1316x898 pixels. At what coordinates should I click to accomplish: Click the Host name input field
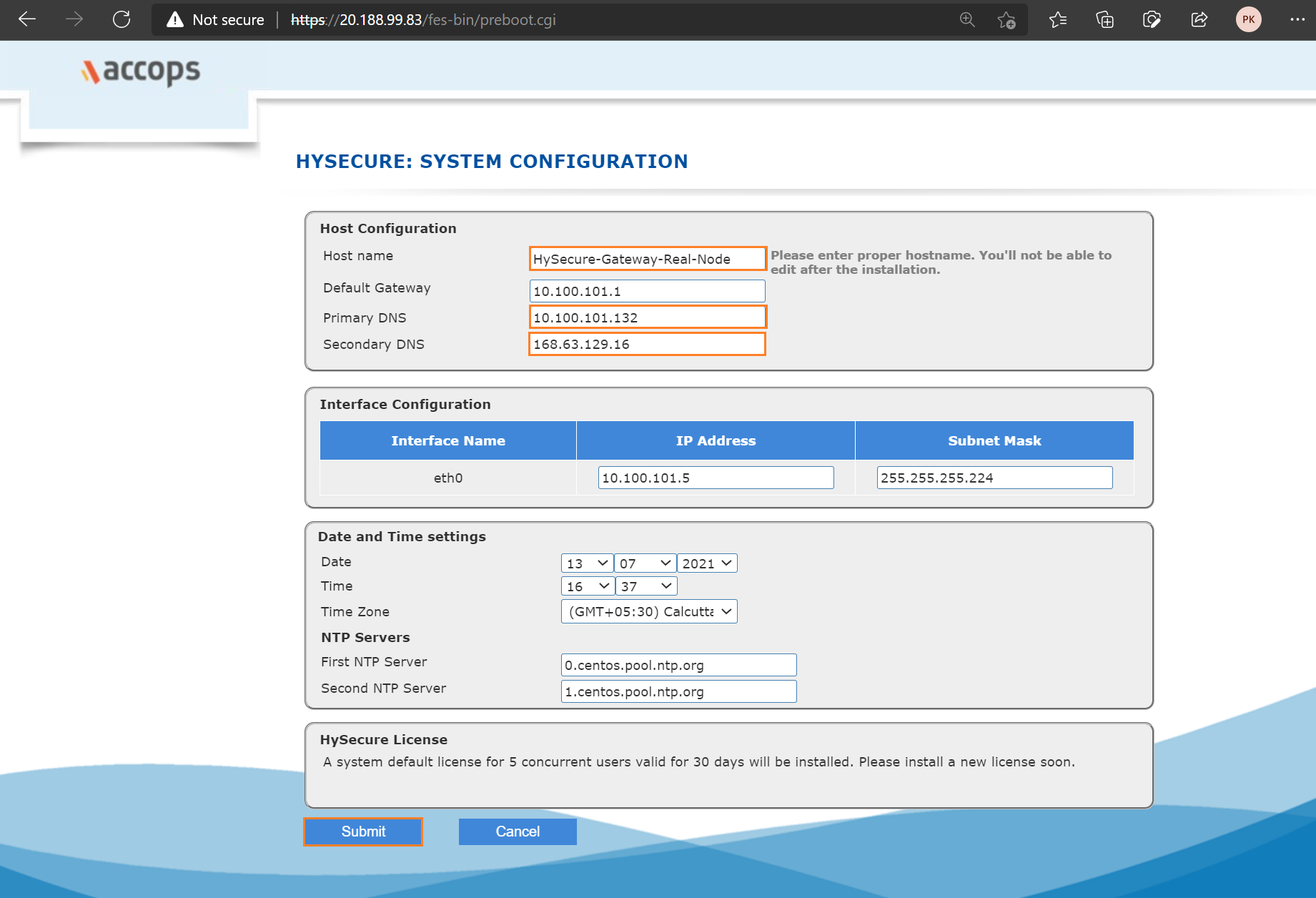[x=648, y=259]
